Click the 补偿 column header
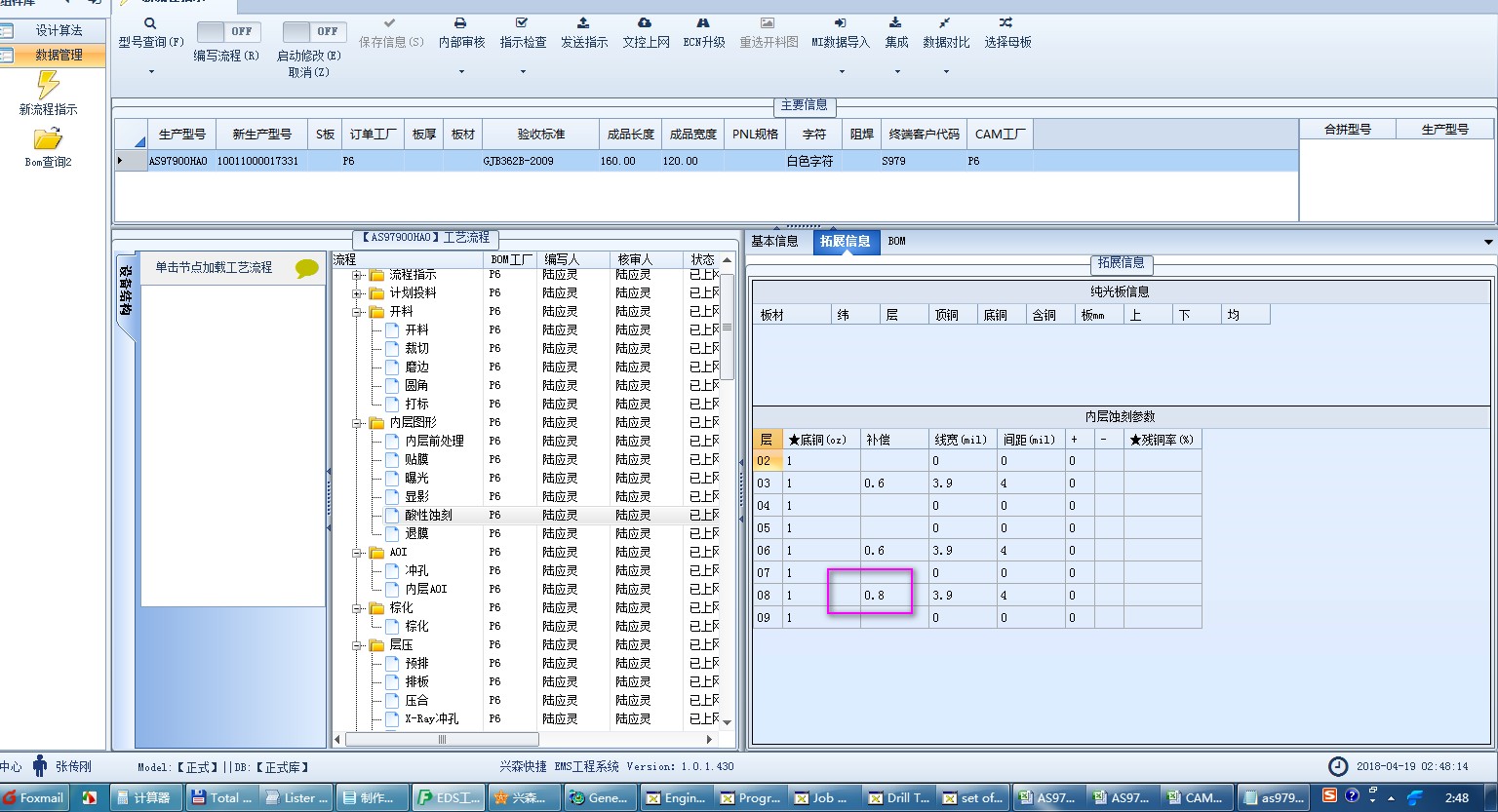This screenshot has height=812, width=1498. pyautogui.click(x=894, y=440)
